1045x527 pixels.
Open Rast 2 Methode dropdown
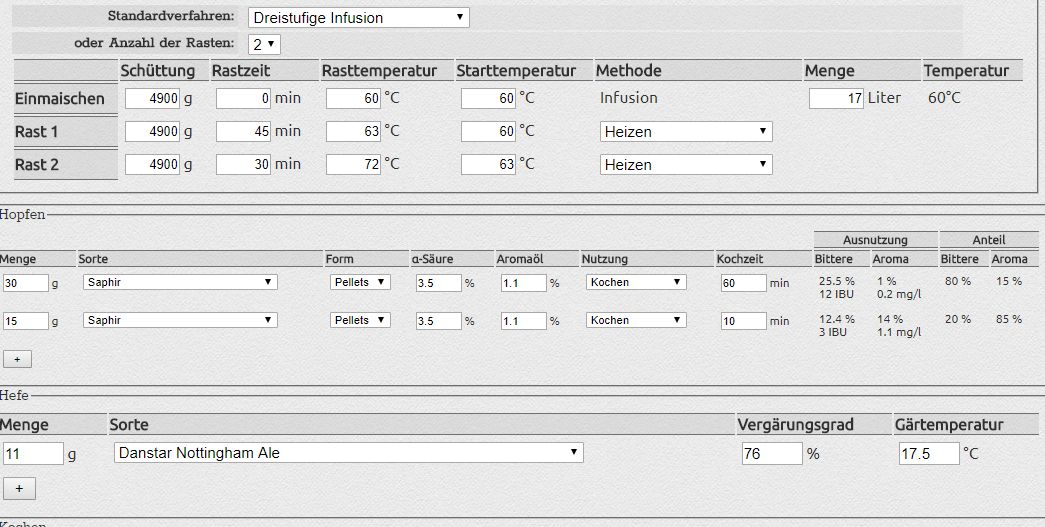point(686,165)
